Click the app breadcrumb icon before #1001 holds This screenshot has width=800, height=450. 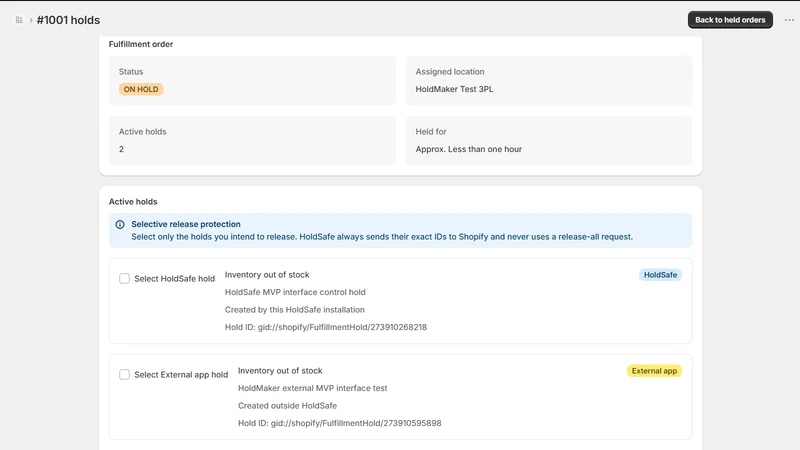coord(19,20)
